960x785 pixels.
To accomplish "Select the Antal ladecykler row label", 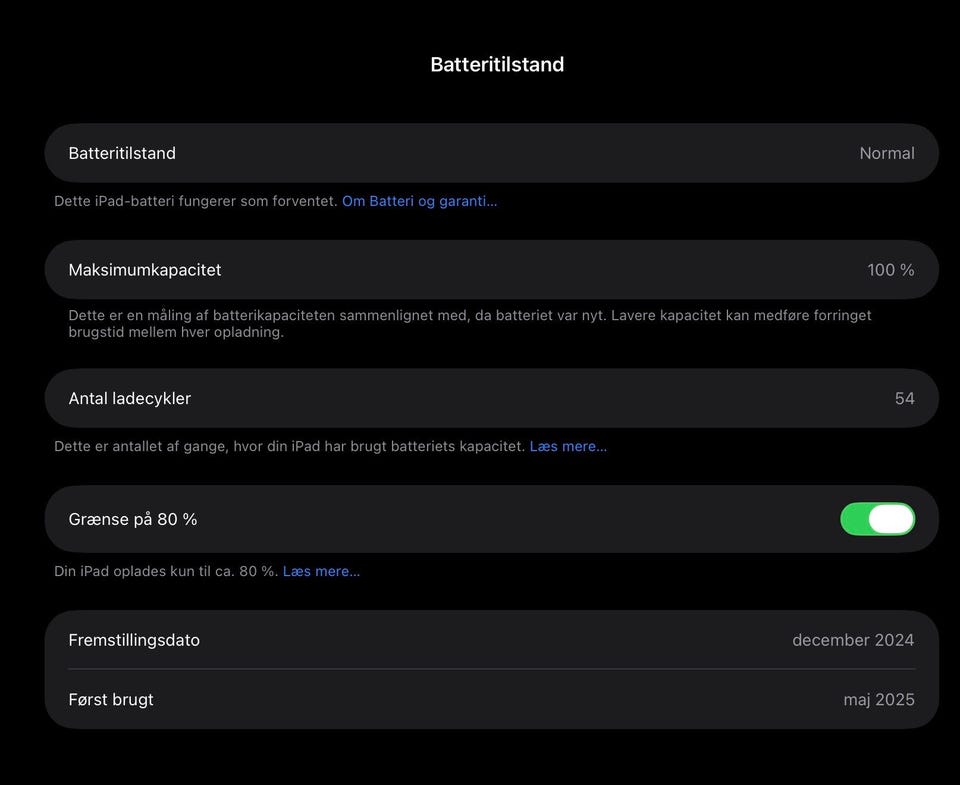I will (130, 398).
